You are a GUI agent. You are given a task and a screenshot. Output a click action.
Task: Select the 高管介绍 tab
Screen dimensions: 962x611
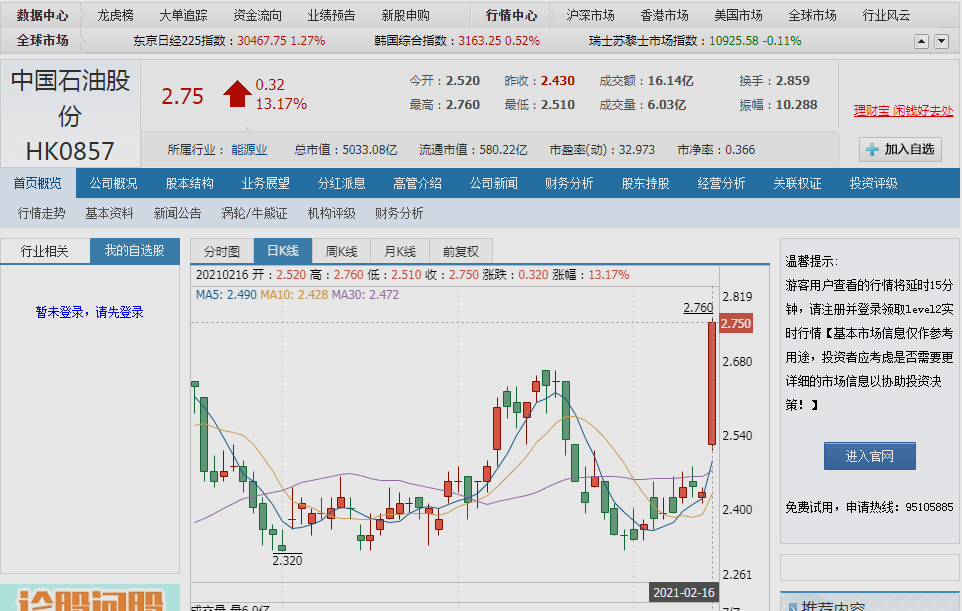pos(417,183)
